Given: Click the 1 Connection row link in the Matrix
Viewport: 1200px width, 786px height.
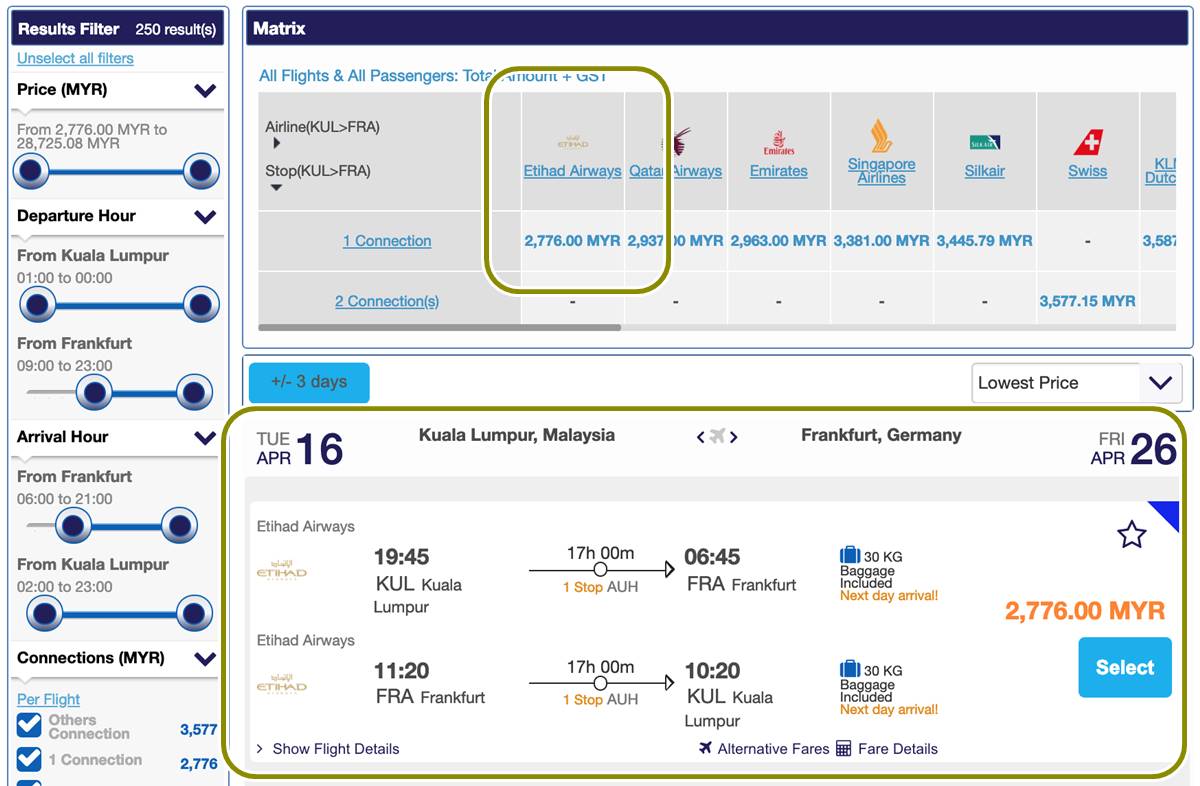Looking at the screenshot, I should [387, 241].
